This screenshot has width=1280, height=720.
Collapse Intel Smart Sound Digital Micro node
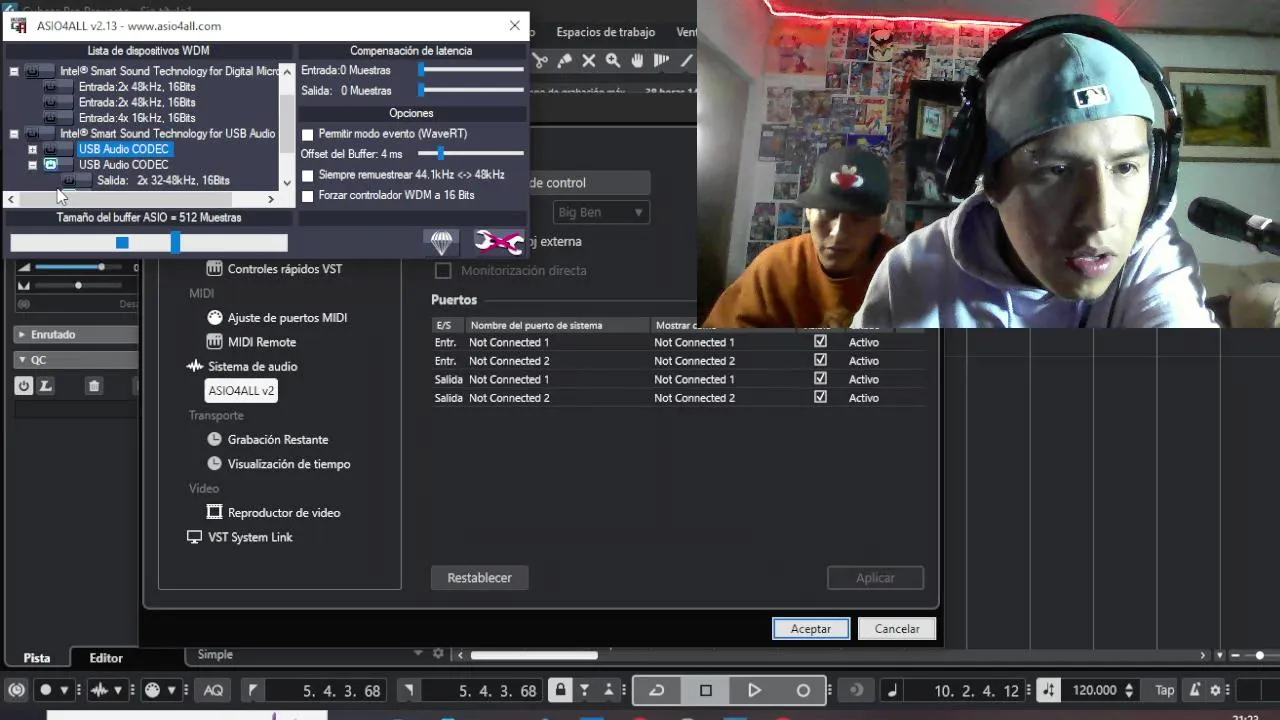click(x=14, y=71)
